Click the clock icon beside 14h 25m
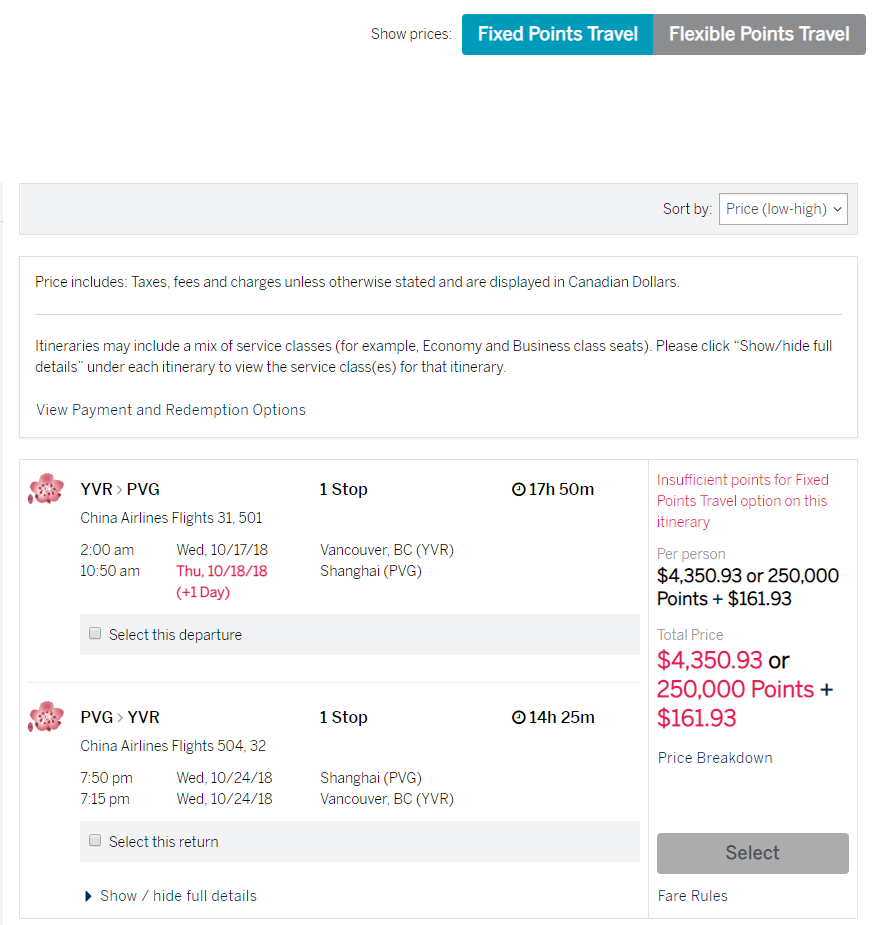Viewport: 879px width, 925px height. (x=518, y=717)
